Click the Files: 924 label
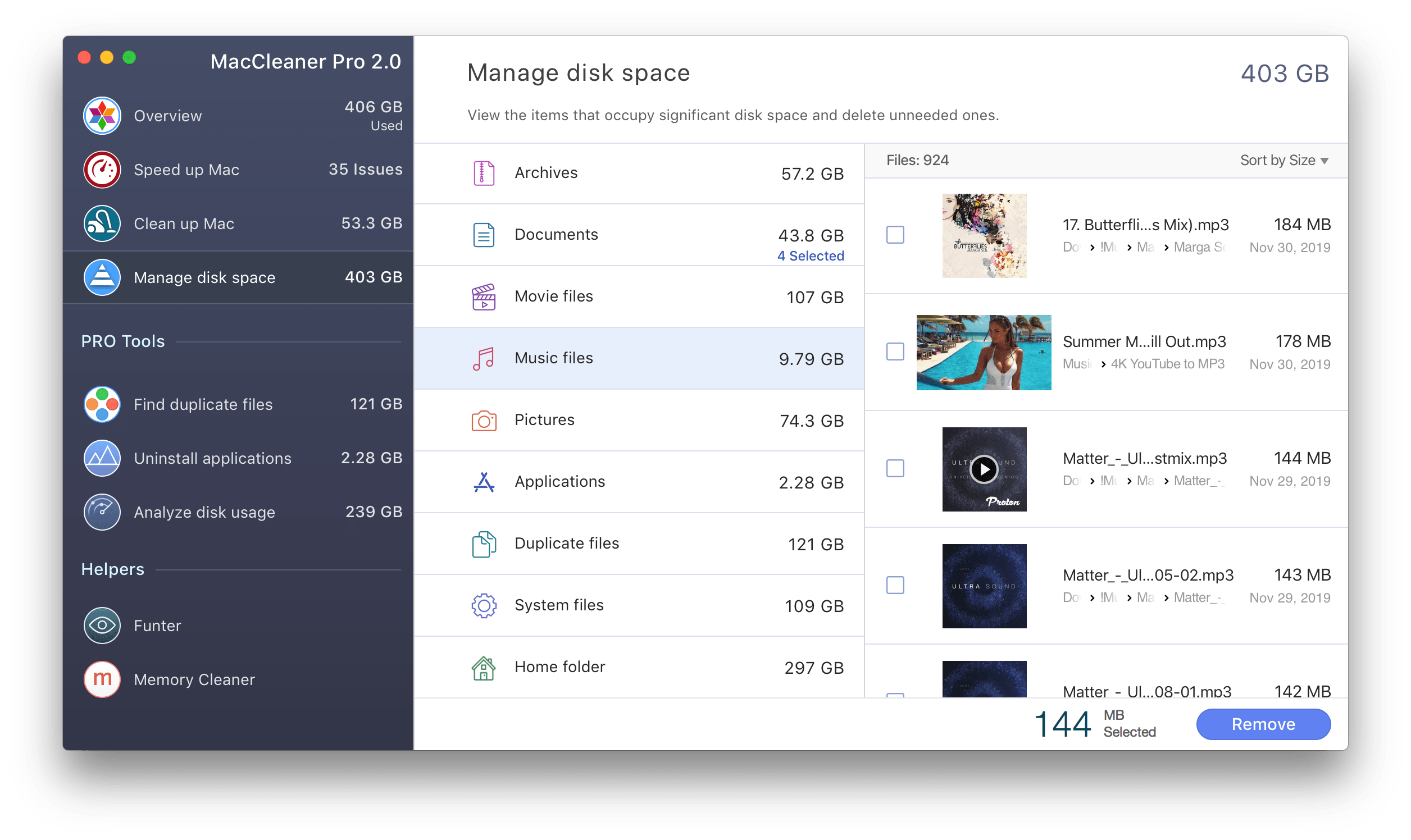The width and height of the screenshot is (1411, 840). tap(917, 160)
